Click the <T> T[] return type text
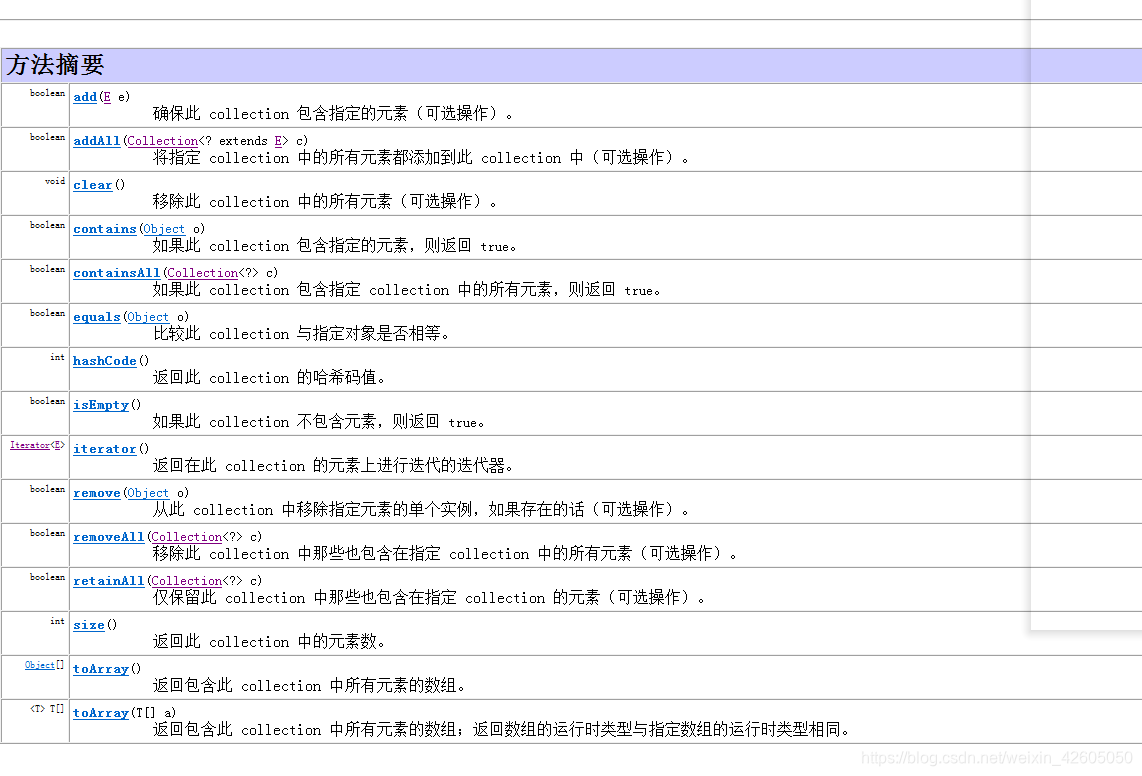This screenshot has width=1142, height=776. pos(47,709)
